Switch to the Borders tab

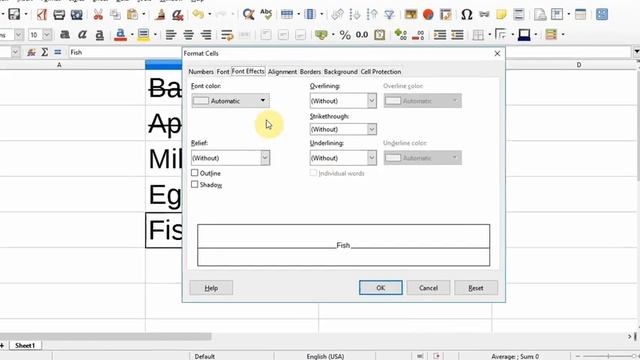[310, 71]
